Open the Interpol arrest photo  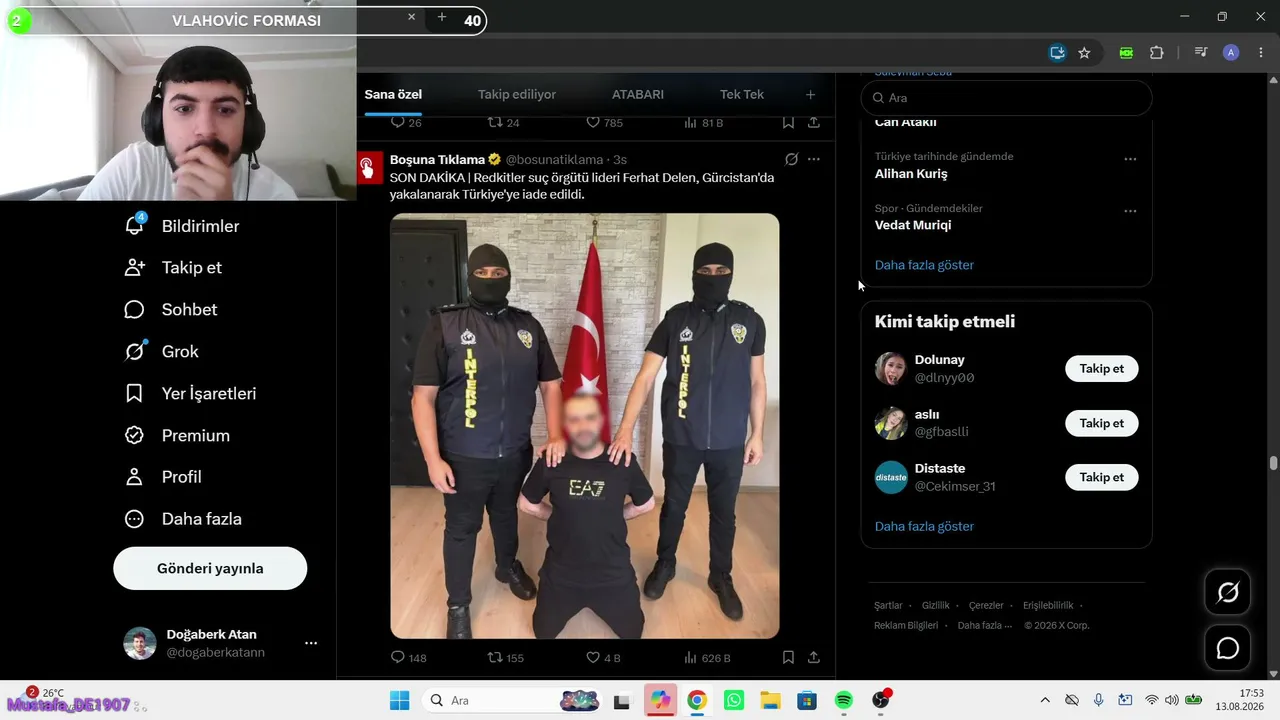(x=585, y=426)
